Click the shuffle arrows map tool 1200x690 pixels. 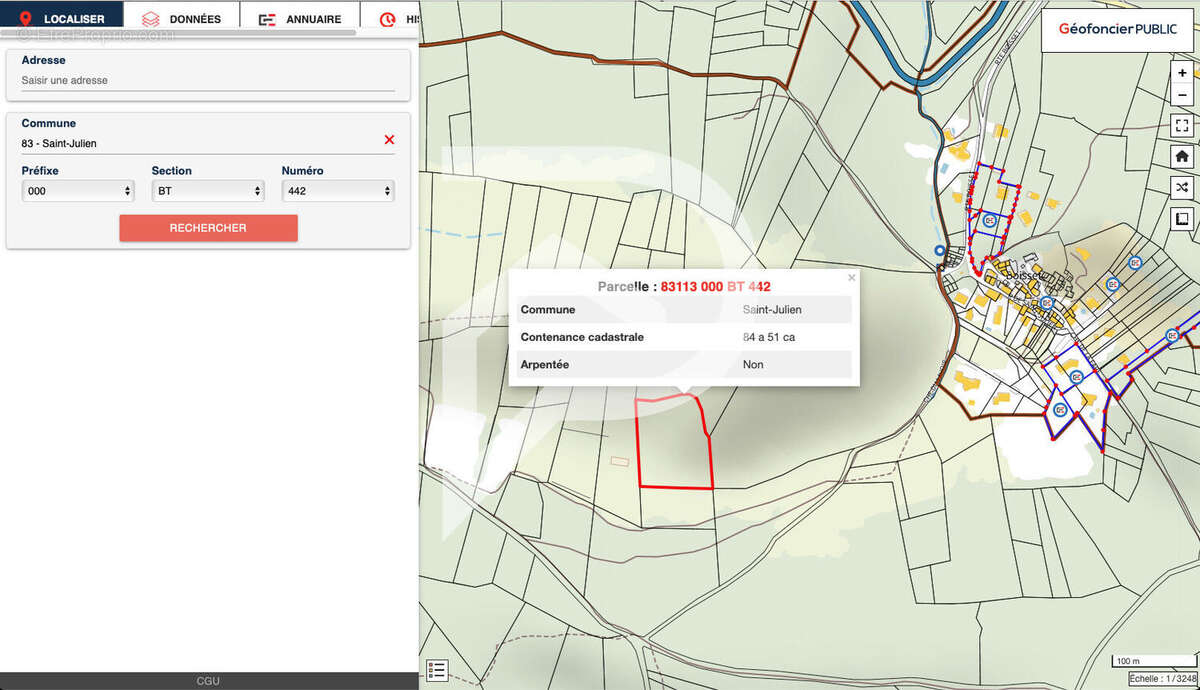tap(1182, 188)
